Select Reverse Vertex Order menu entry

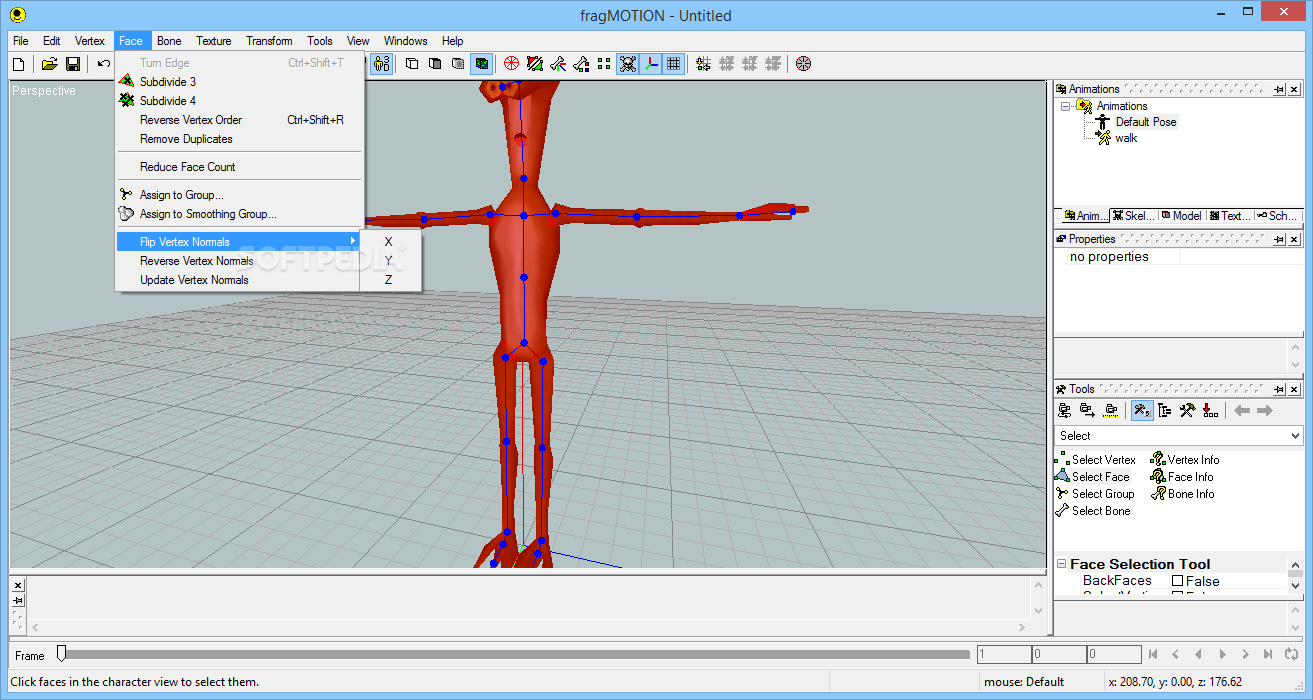click(x=238, y=120)
